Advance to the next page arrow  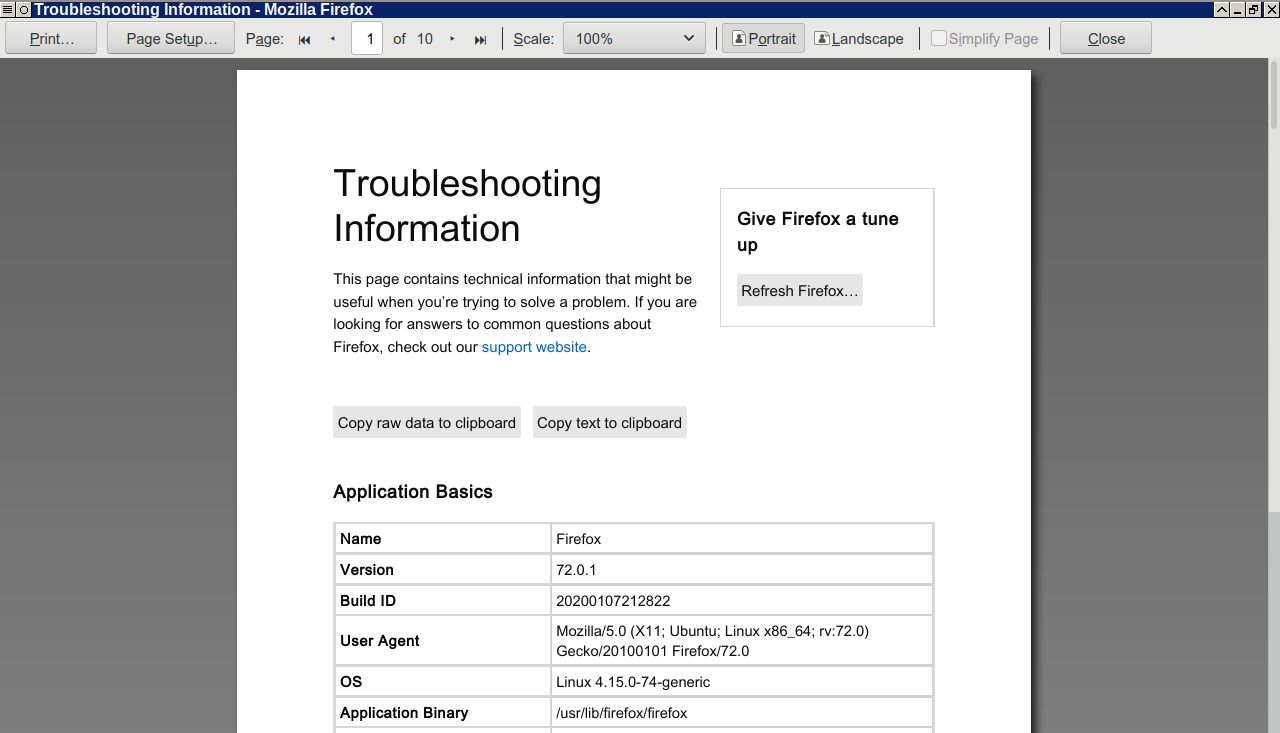(x=452, y=39)
